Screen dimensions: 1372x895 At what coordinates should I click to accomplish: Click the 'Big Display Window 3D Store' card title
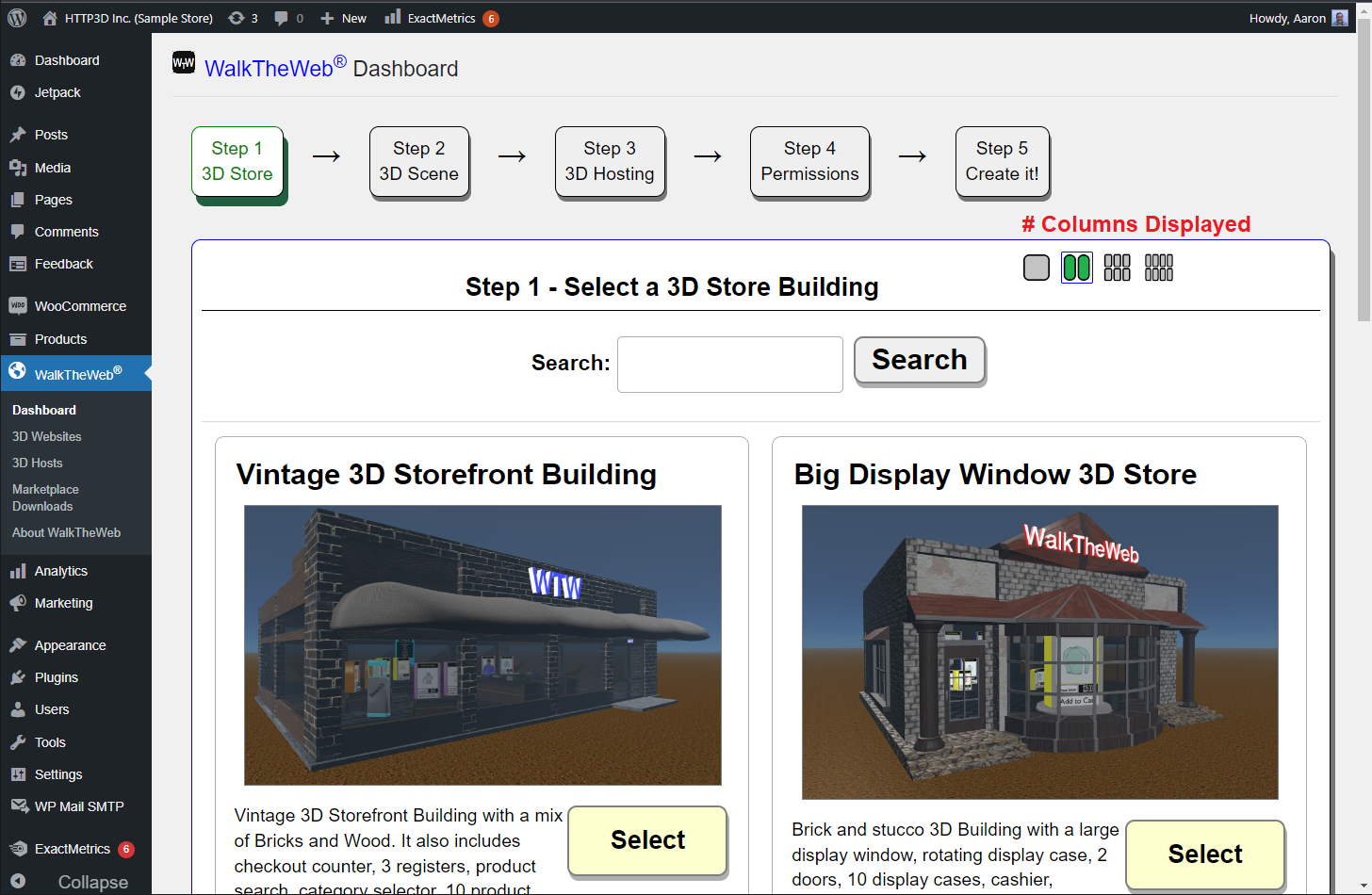[x=995, y=474]
